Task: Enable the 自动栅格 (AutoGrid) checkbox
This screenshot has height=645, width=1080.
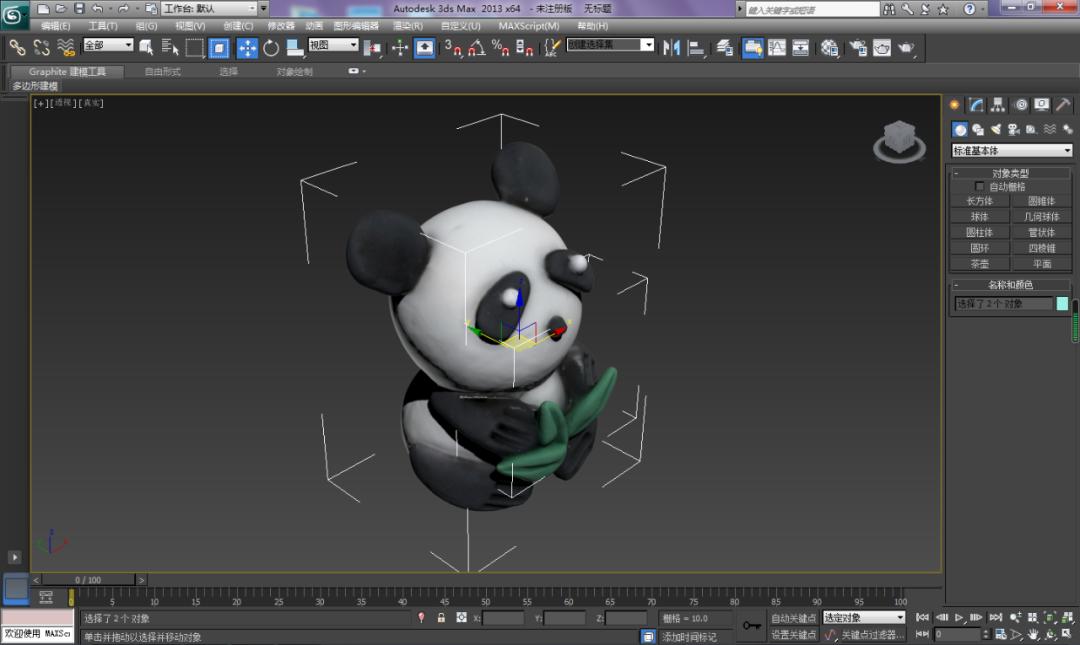Action: 978,185
